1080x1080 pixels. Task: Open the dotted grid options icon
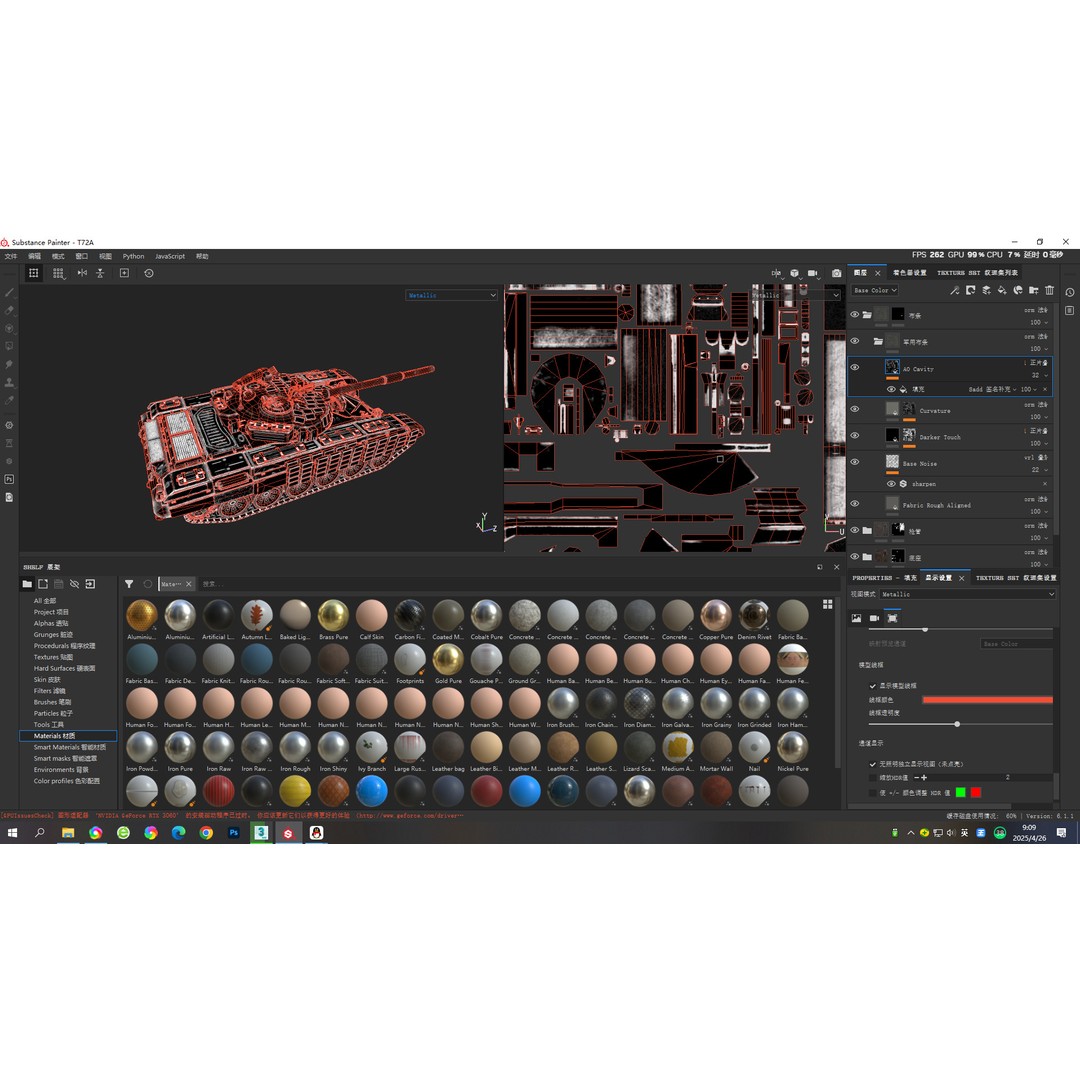pyautogui.click(x=59, y=273)
